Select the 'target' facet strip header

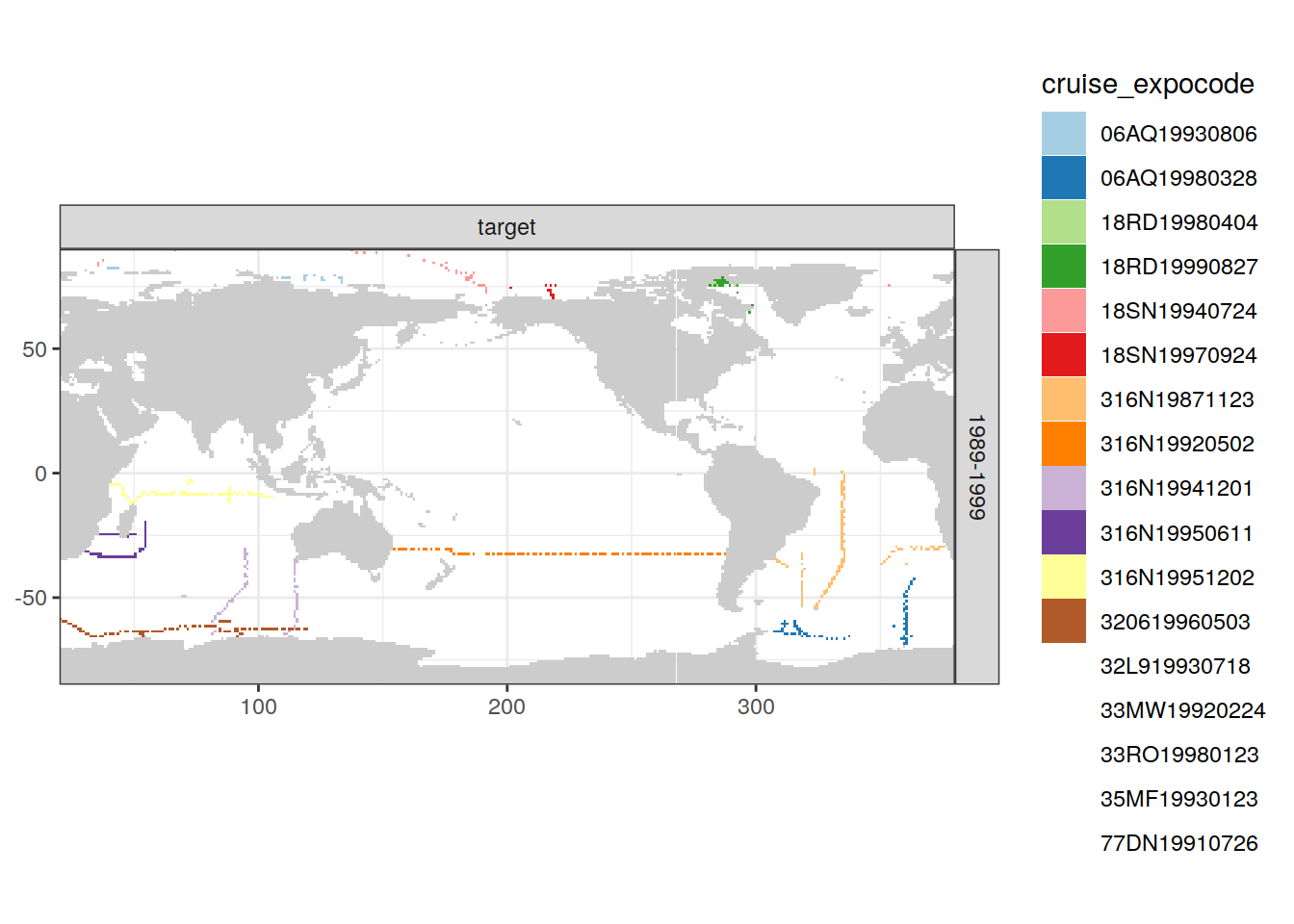coord(506,227)
